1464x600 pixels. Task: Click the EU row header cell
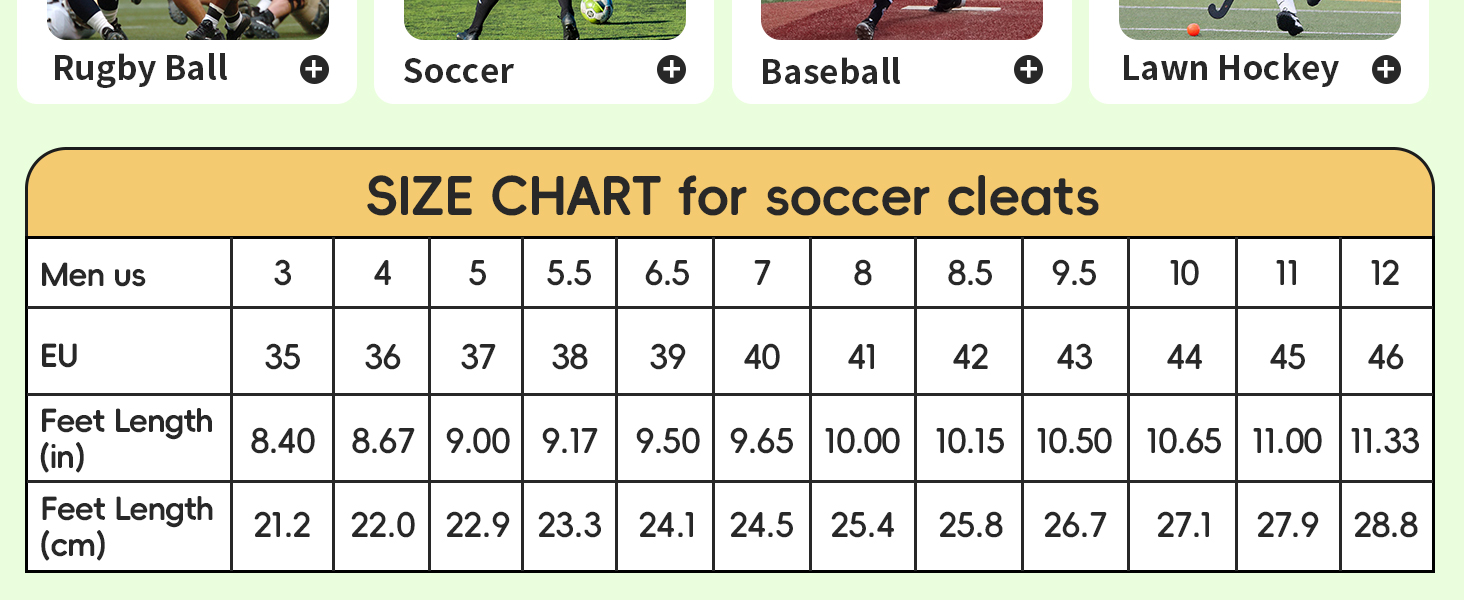[60, 356]
